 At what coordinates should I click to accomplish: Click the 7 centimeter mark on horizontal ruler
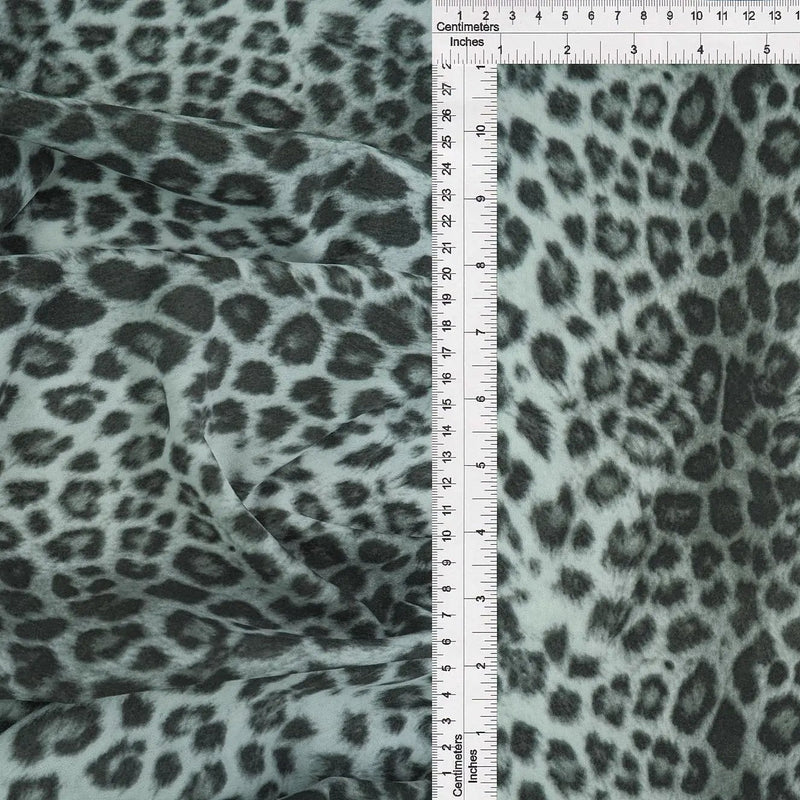617,16
